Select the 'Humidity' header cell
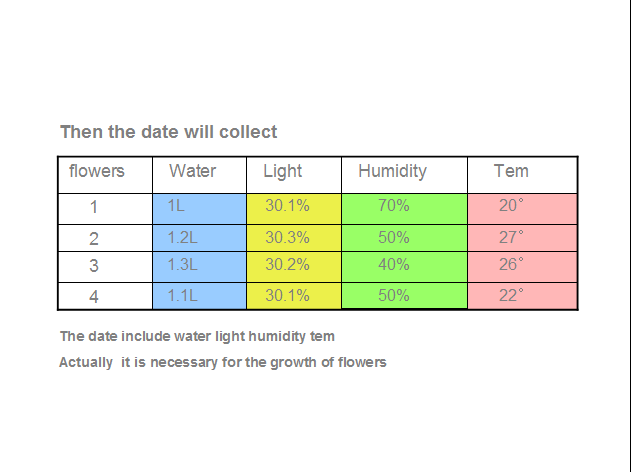This screenshot has width=631, height=472. [404, 175]
